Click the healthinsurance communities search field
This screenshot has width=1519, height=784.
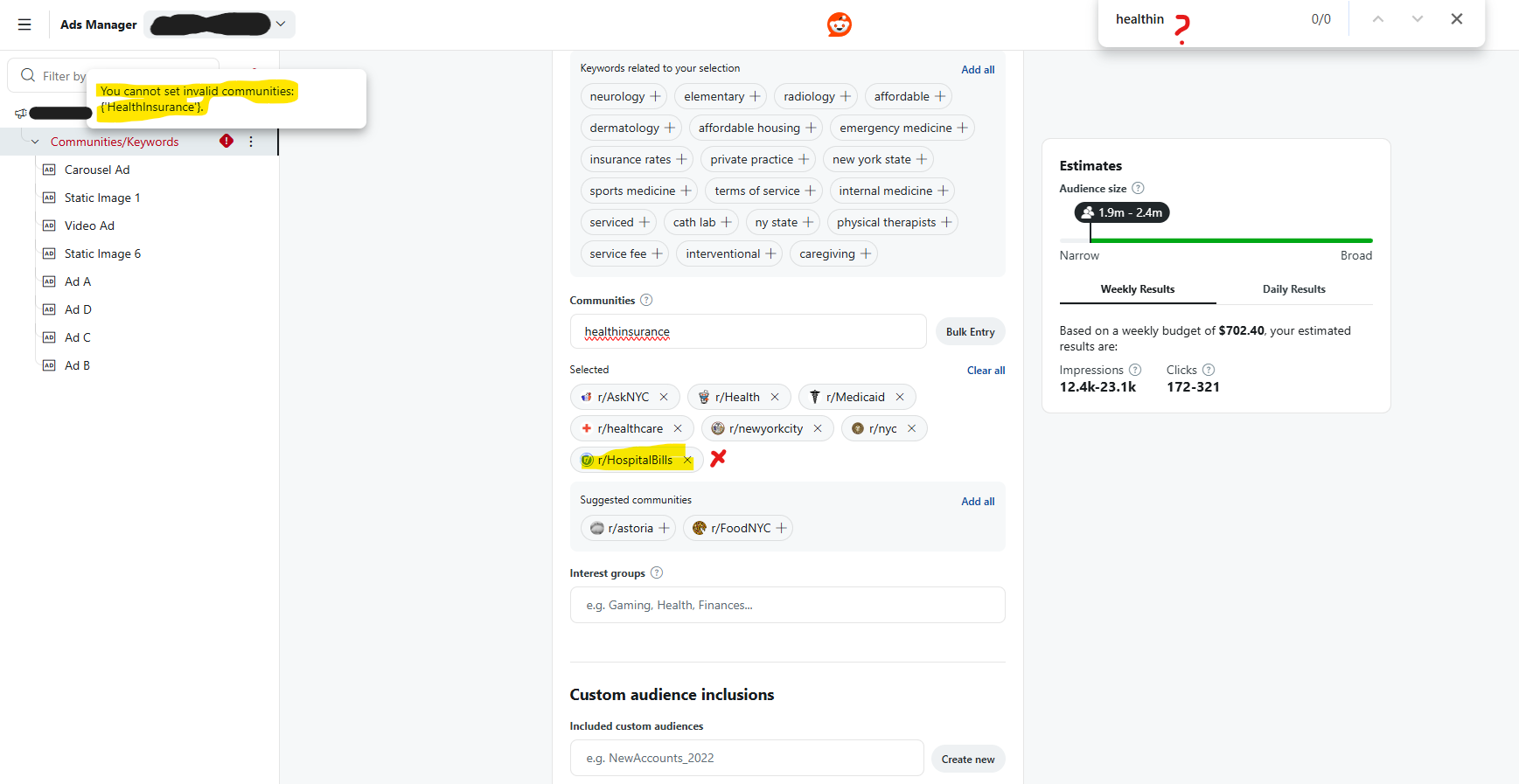point(748,331)
